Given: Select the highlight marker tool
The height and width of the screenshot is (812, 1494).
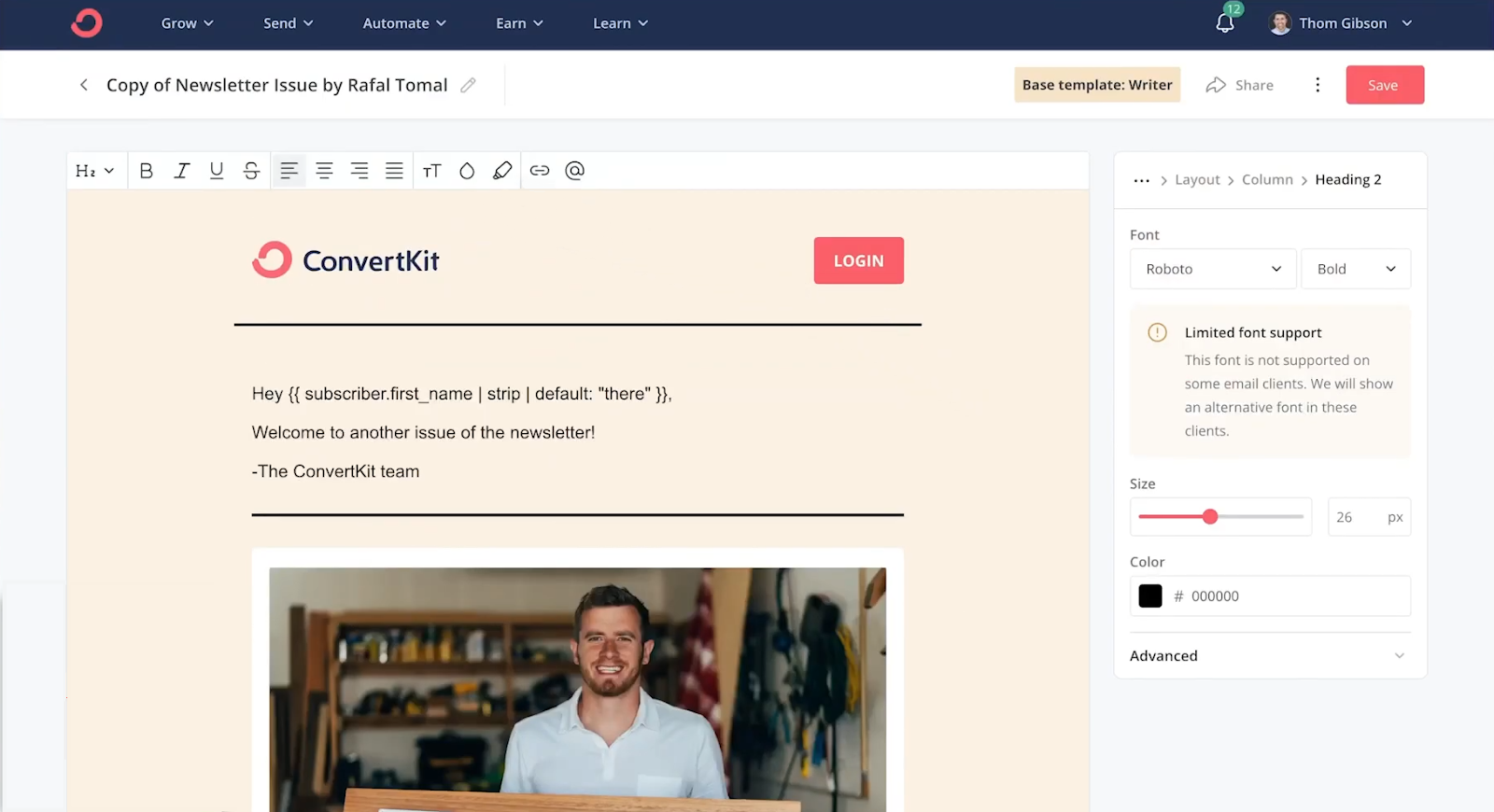Looking at the screenshot, I should 502,171.
